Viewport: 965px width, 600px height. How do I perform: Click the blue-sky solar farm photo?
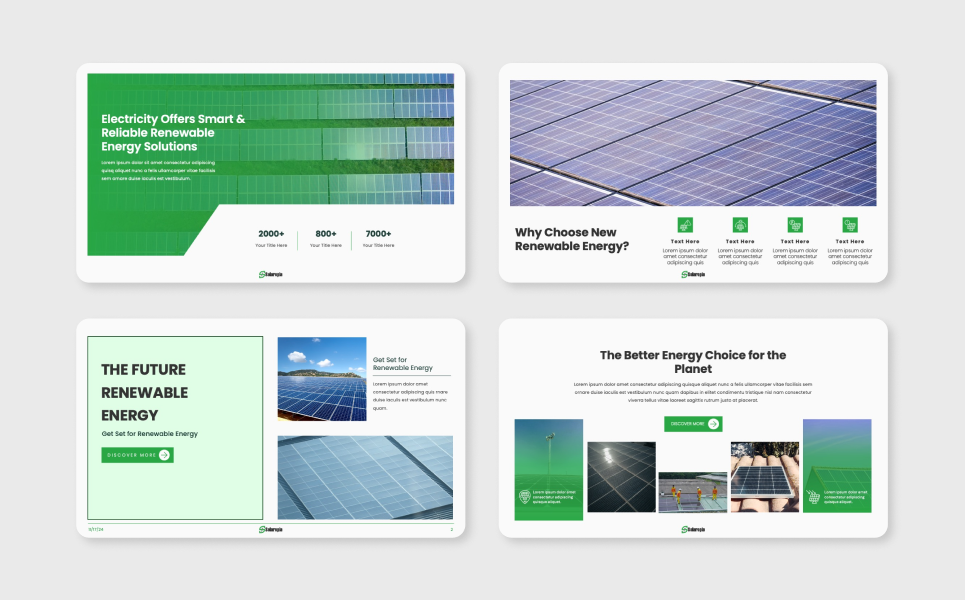pyautogui.click(x=322, y=379)
